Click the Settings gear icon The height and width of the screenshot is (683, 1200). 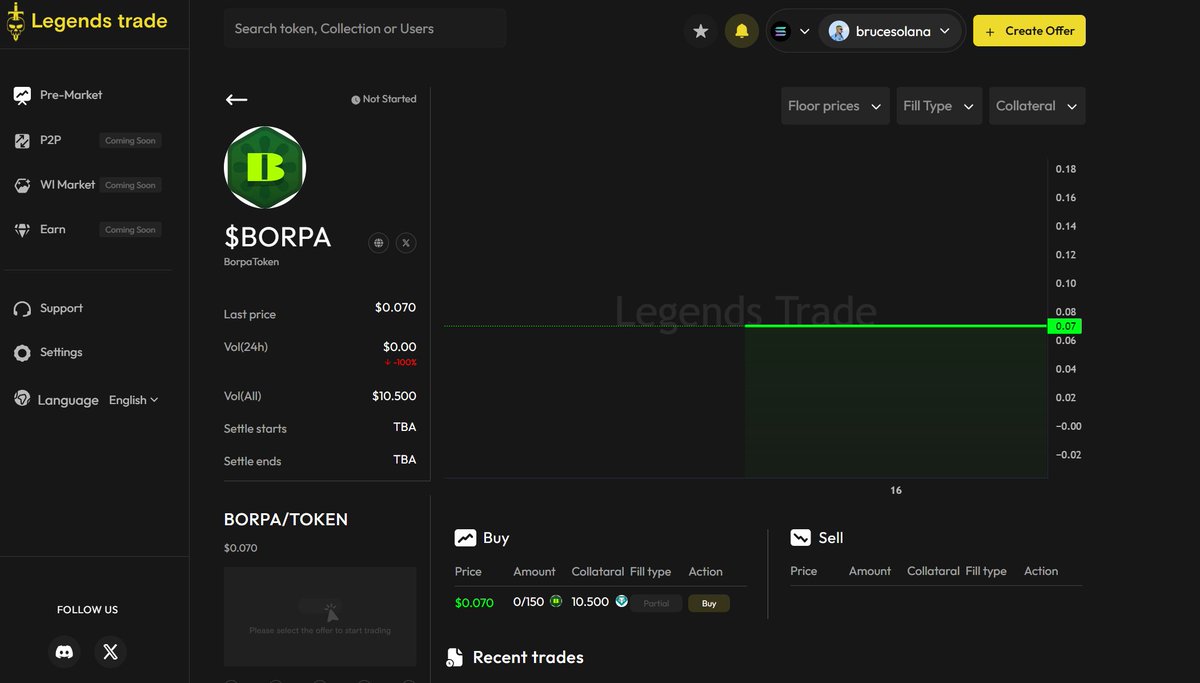click(22, 353)
